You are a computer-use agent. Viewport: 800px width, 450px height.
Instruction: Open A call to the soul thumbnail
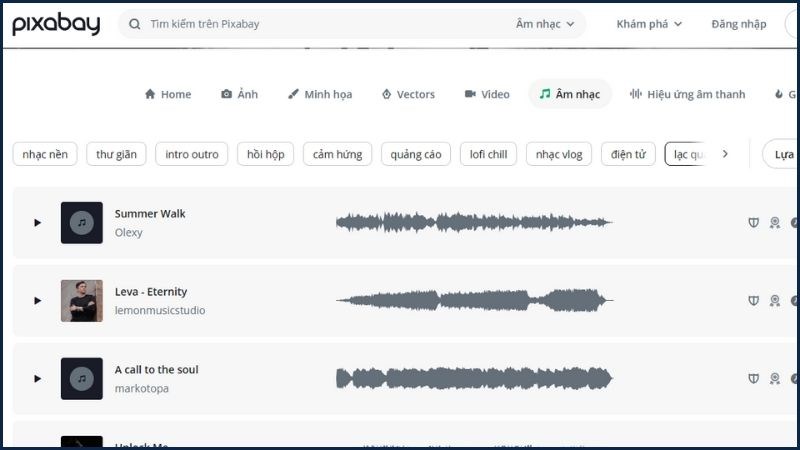[x=82, y=379]
